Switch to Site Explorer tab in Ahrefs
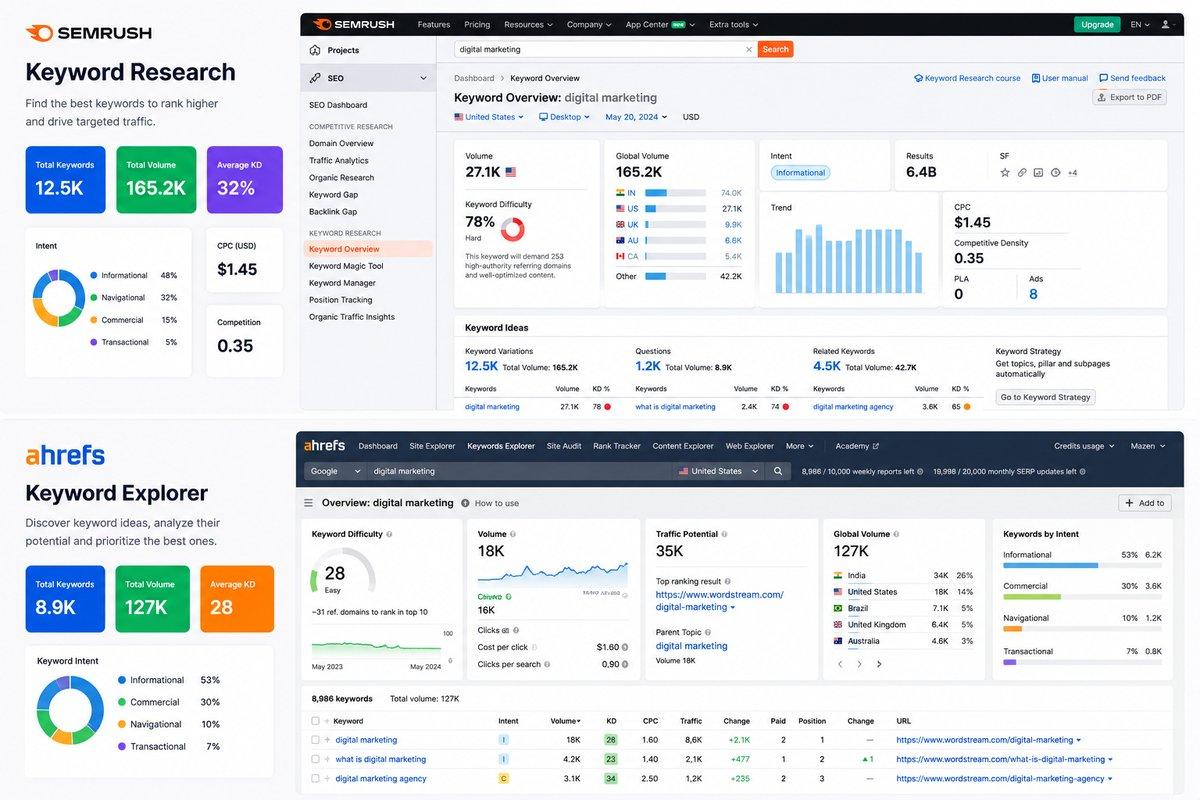Image resolution: width=1200 pixels, height=800 pixels. click(x=432, y=446)
